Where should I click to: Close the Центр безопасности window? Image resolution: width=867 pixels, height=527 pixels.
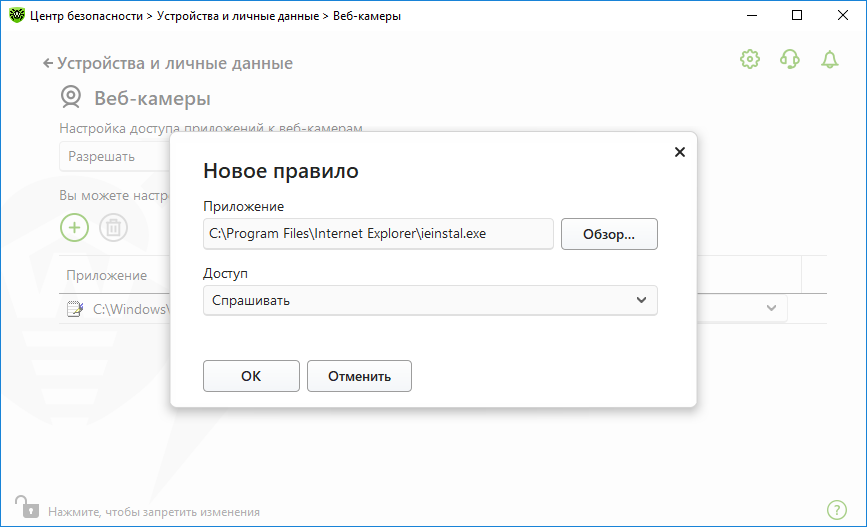pos(843,15)
